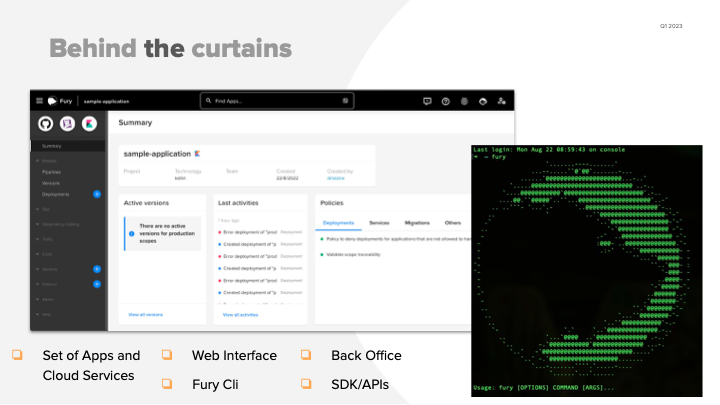Open Pipelines in the sidebar
720x405 pixels.
coord(51,172)
